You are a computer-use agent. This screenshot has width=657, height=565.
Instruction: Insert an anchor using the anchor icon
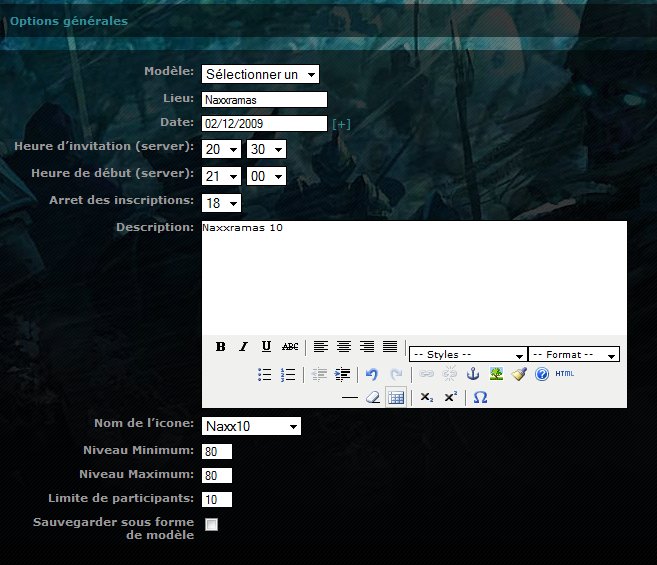(475, 374)
